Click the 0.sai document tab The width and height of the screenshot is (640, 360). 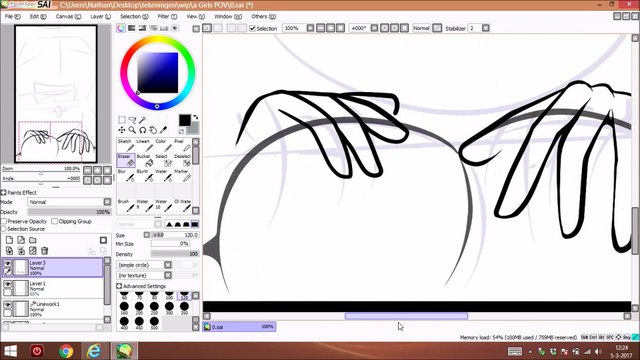pyautogui.click(x=239, y=327)
